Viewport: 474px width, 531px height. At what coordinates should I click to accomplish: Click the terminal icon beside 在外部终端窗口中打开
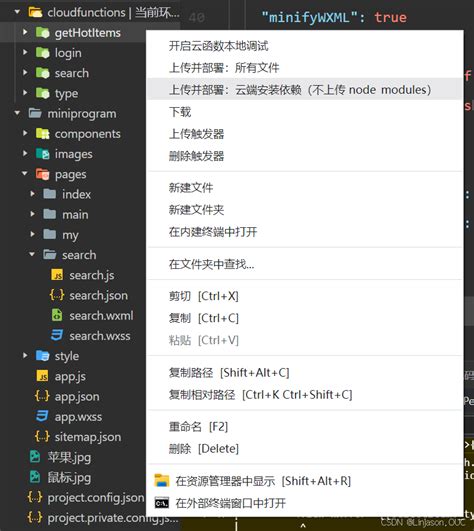pos(161,503)
